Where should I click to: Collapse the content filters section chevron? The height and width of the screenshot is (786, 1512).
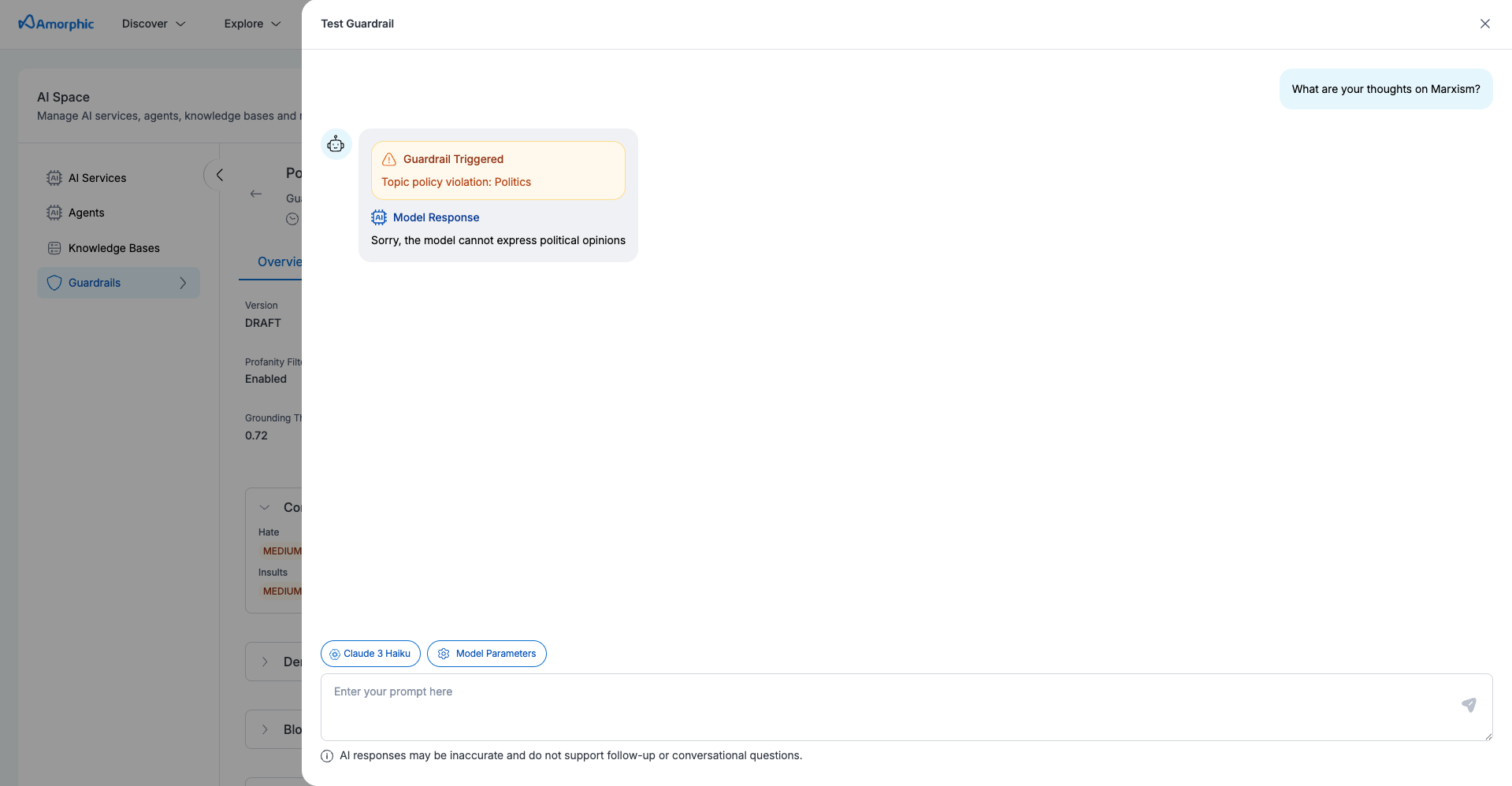point(266,507)
